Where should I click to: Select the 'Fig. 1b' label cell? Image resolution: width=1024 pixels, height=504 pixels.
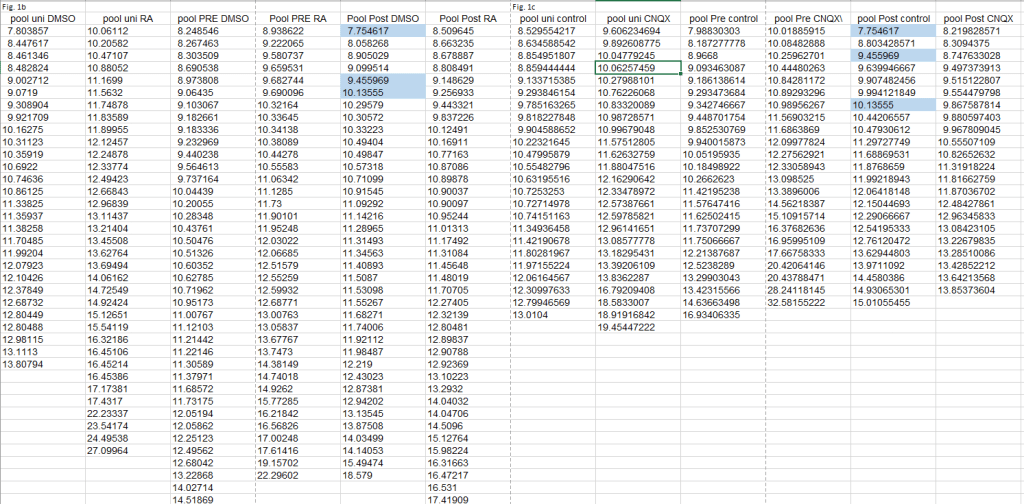point(14,7)
